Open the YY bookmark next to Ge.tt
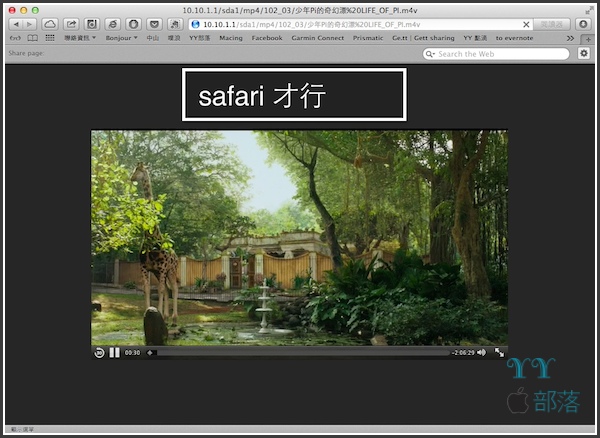 coord(475,38)
